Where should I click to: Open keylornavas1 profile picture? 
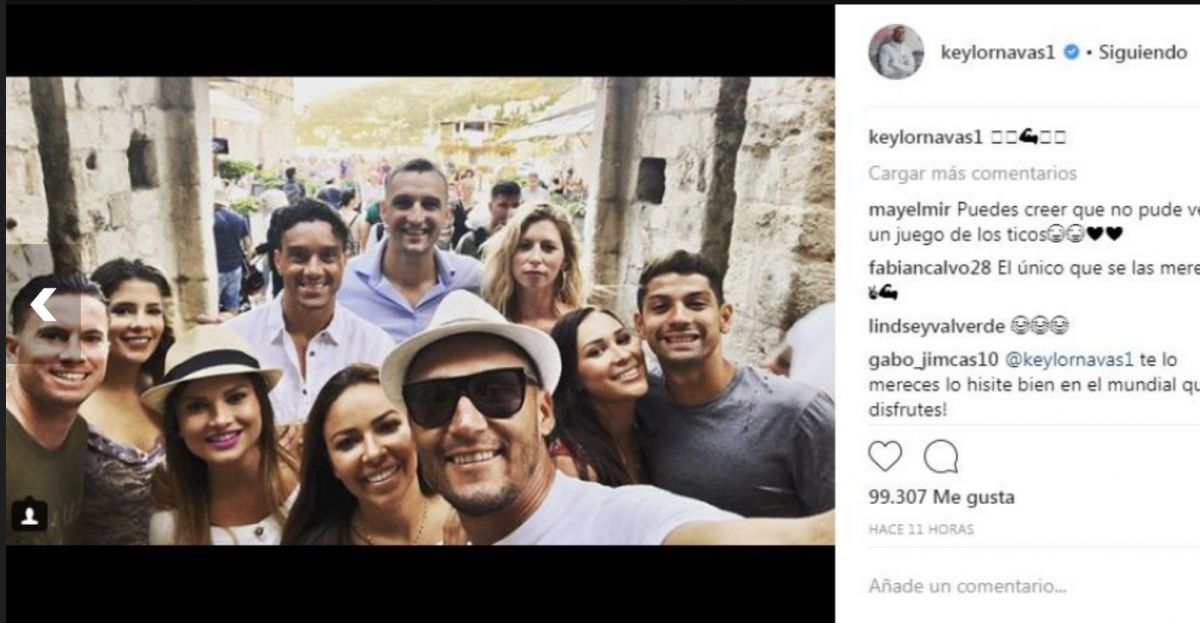point(895,52)
